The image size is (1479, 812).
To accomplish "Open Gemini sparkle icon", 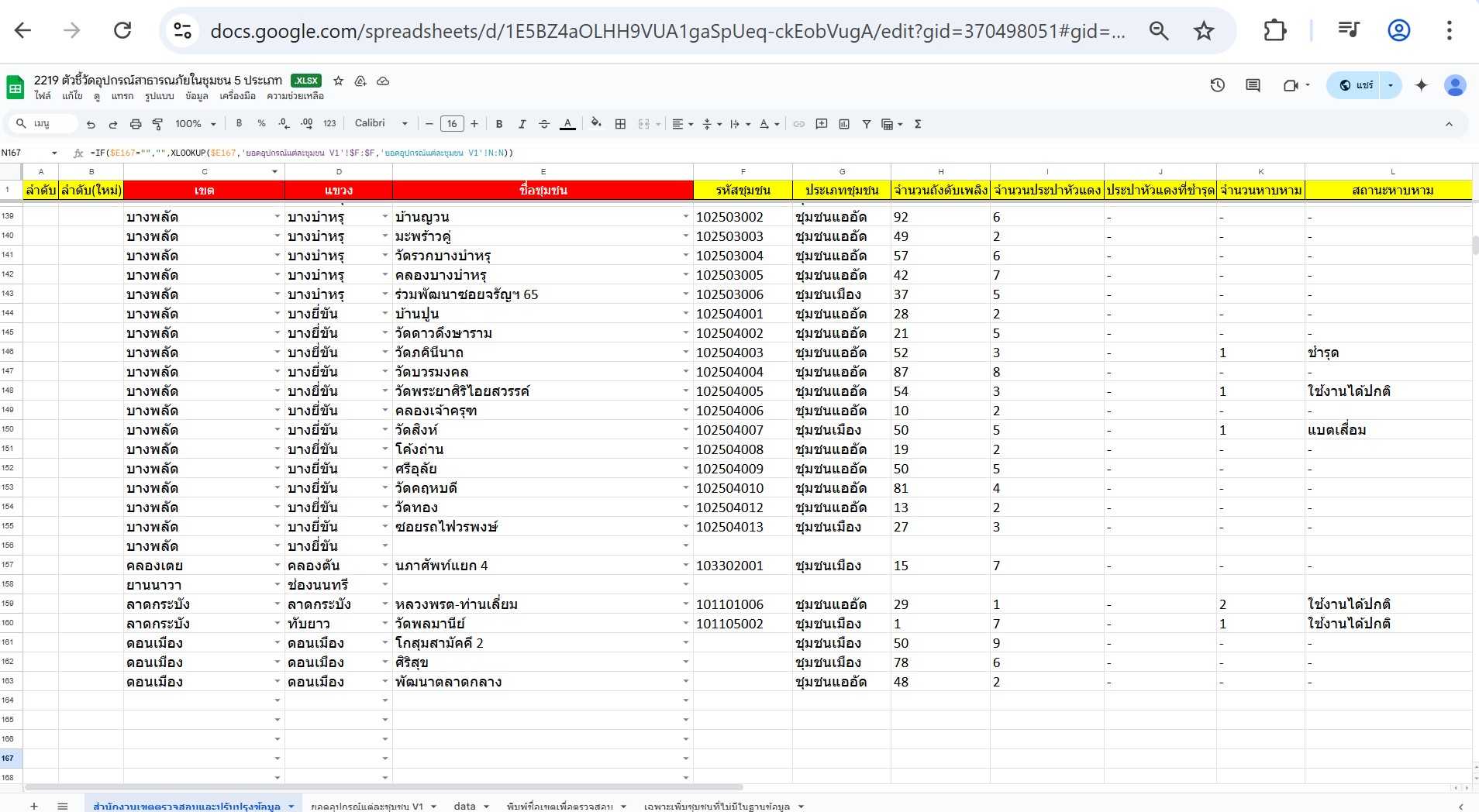I will [x=1421, y=85].
